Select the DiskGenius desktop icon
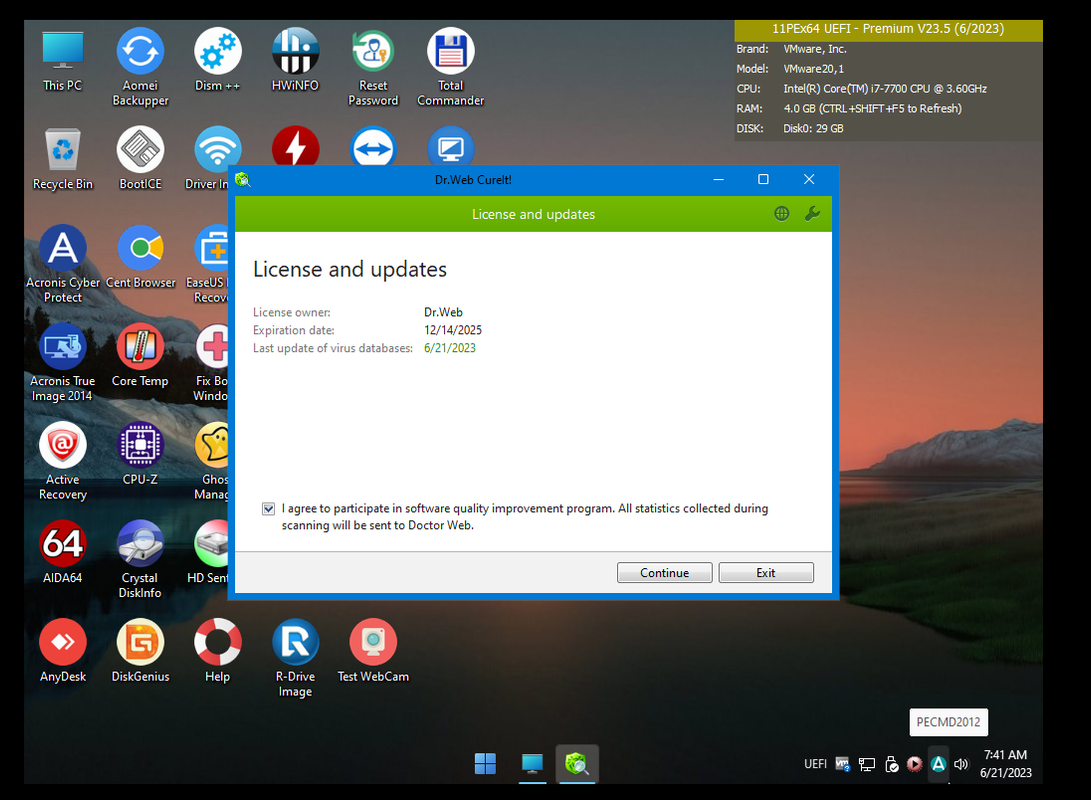 point(141,652)
